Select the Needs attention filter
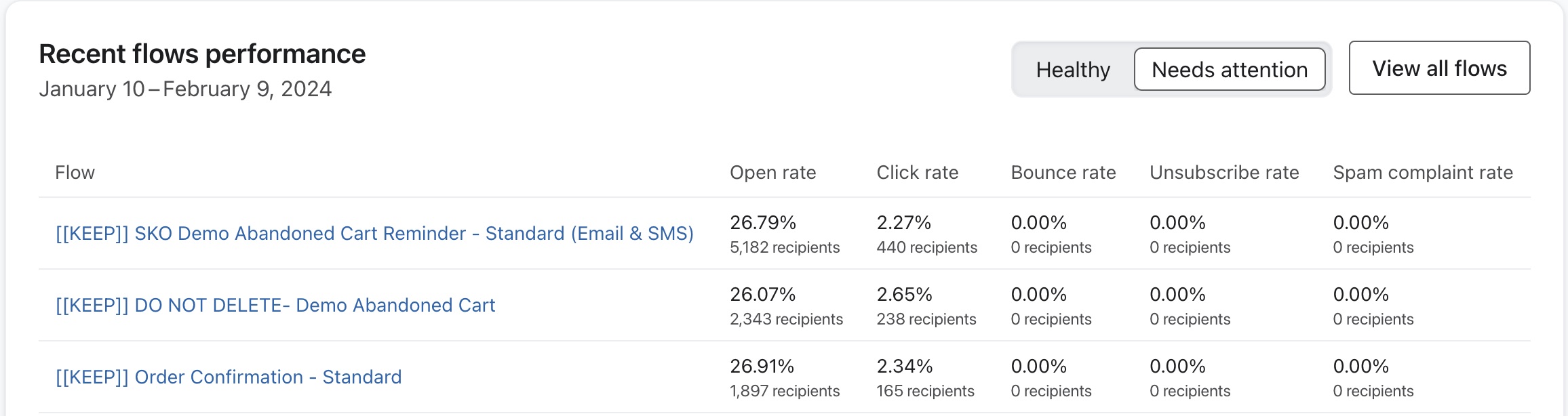This screenshot has height=416, width=1568. pyautogui.click(x=1229, y=69)
